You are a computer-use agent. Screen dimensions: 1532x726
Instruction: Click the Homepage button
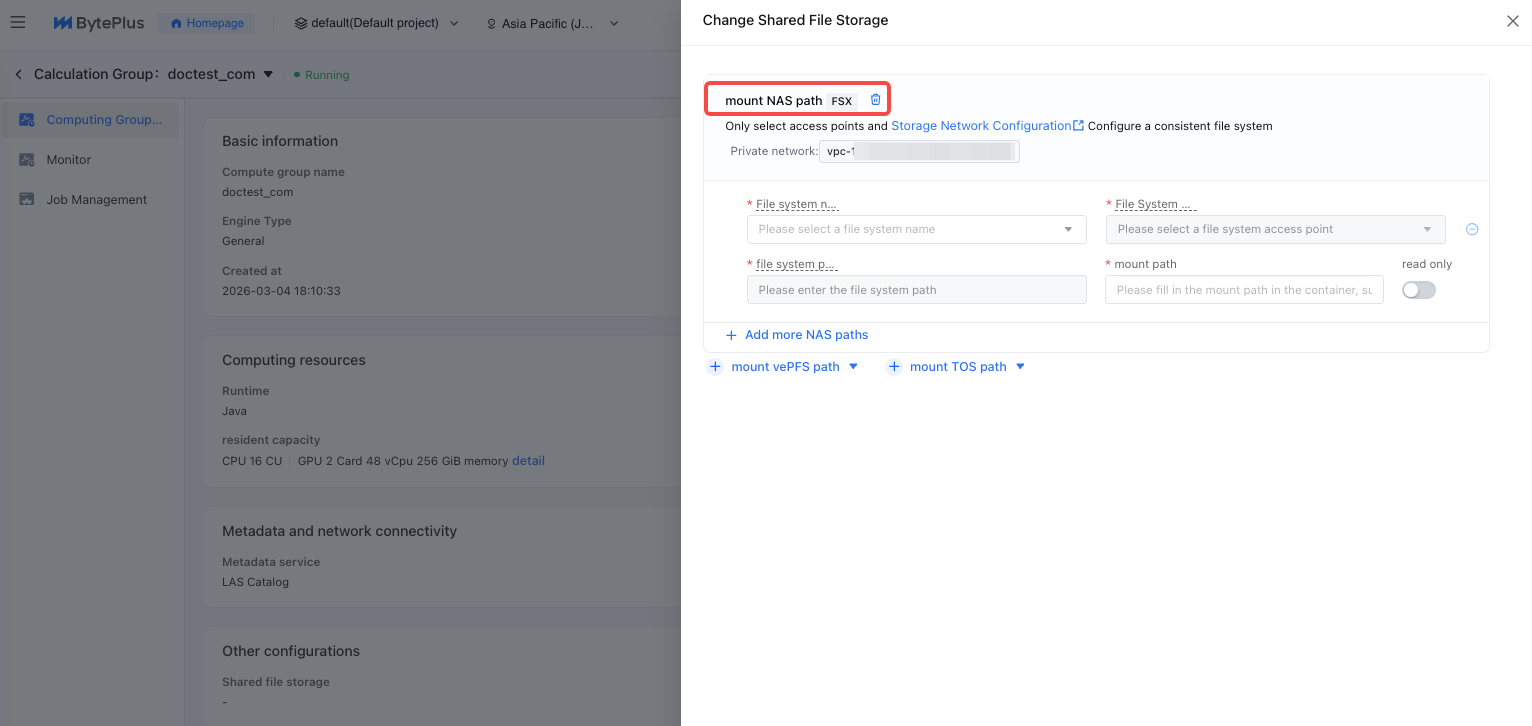(x=207, y=23)
